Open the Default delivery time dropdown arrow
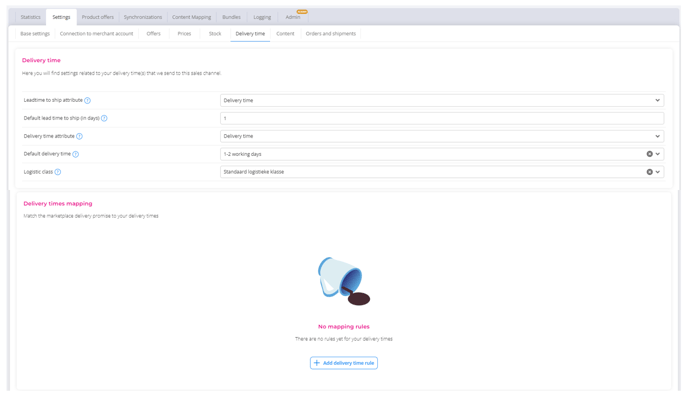The height and width of the screenshot is (394, 688). 657,154
